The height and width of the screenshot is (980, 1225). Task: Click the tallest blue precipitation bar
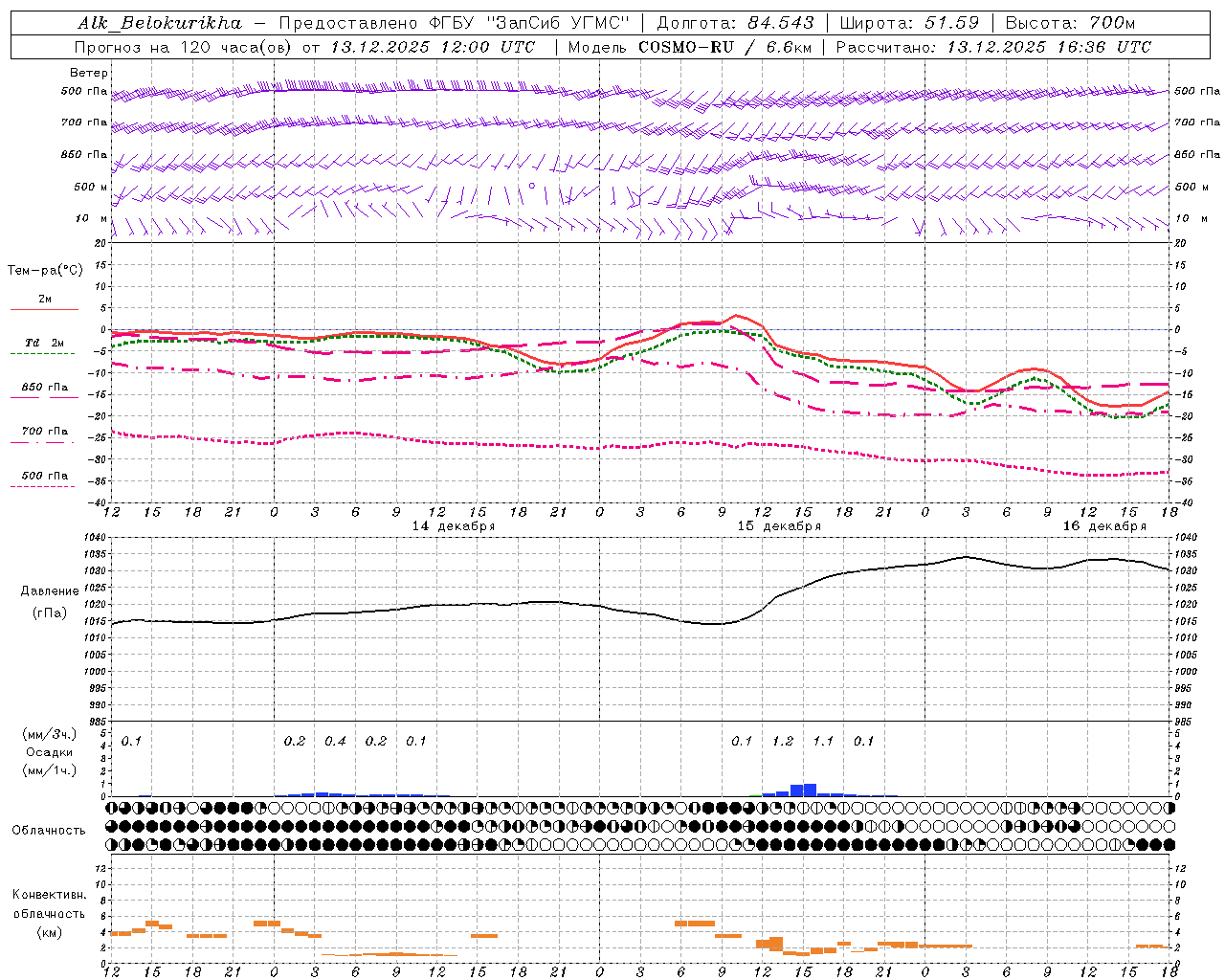click(x=810, y=790)
